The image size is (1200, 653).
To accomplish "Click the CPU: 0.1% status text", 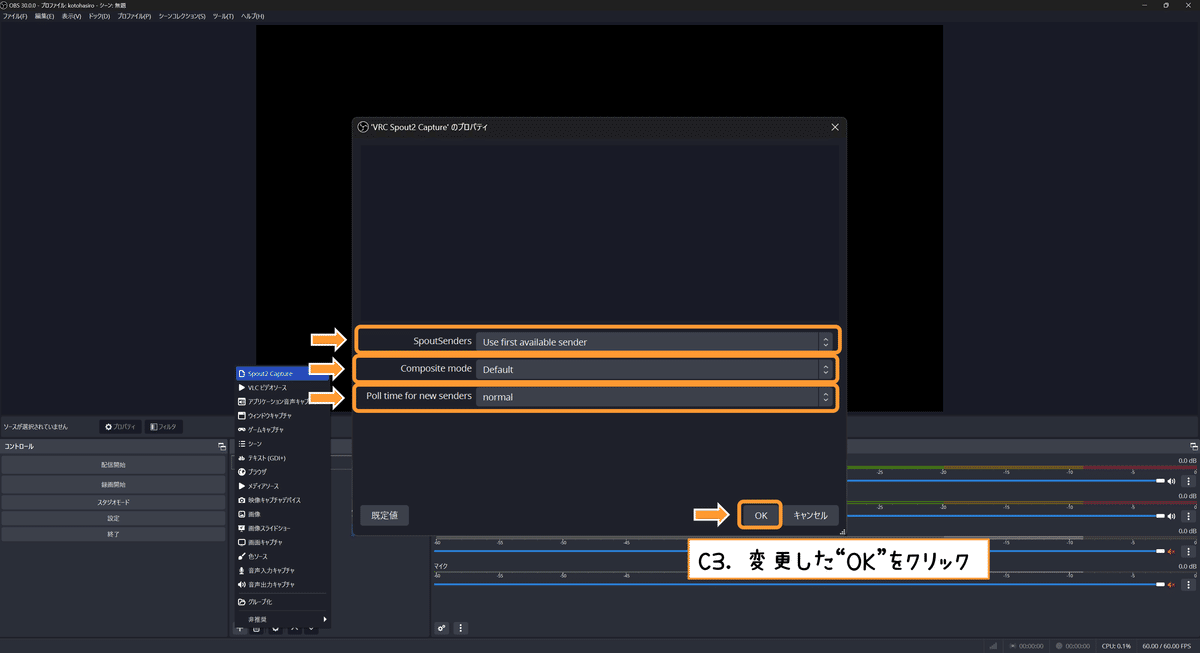I will point(1116,645).
